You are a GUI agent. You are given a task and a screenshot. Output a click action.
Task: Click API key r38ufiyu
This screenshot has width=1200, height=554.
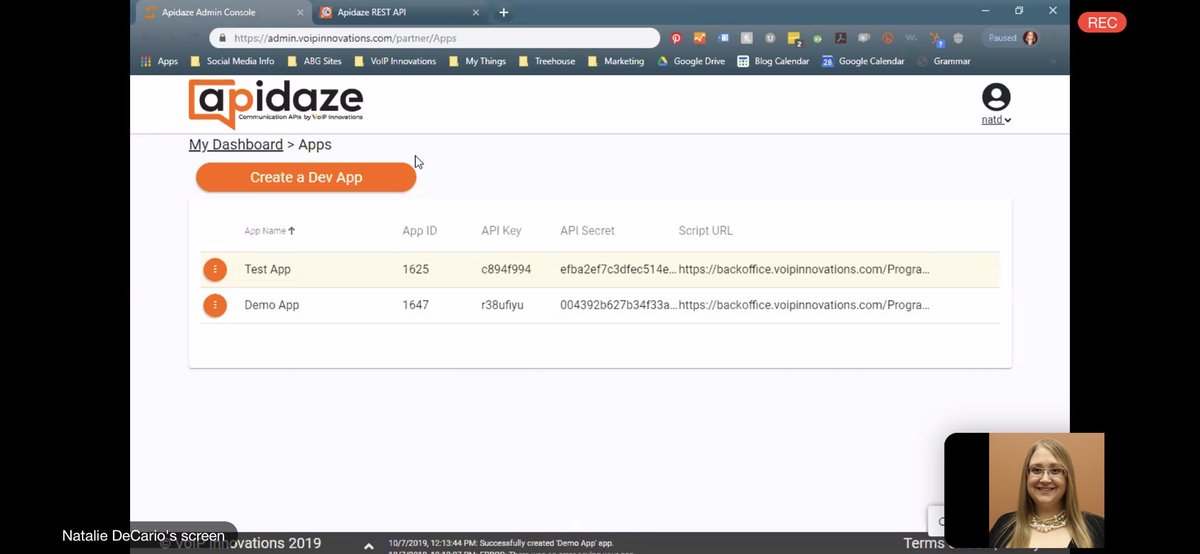coord(502,305)
